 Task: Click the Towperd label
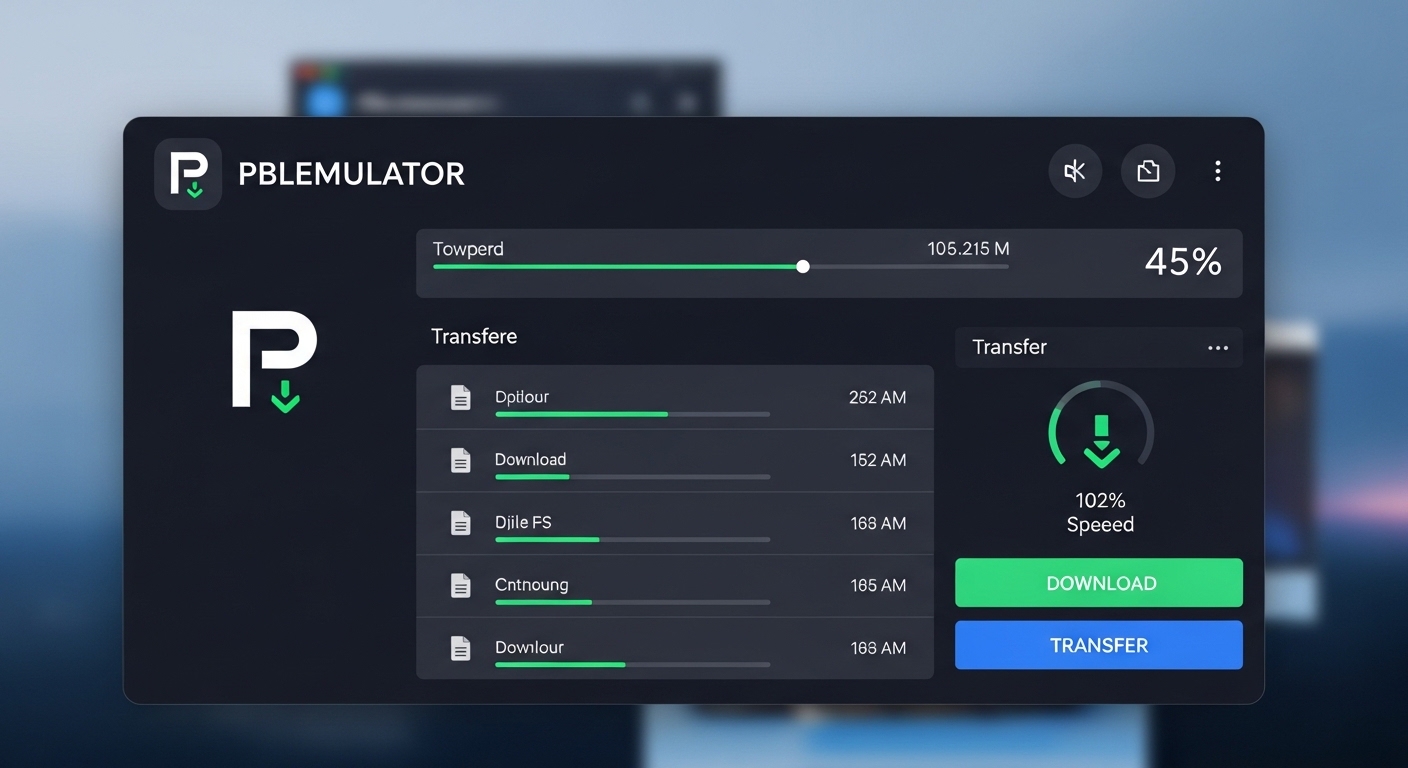(468, 249)
